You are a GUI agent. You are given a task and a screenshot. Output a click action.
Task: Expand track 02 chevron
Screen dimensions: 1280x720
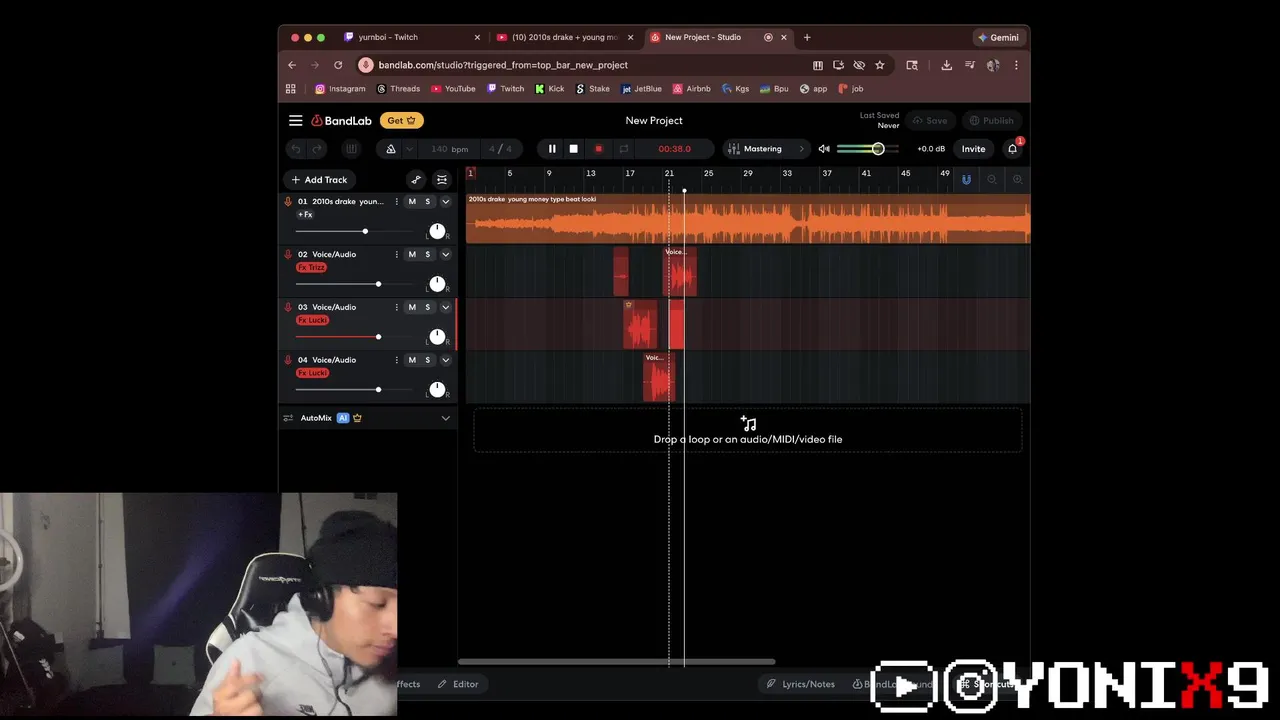[446, 255]
